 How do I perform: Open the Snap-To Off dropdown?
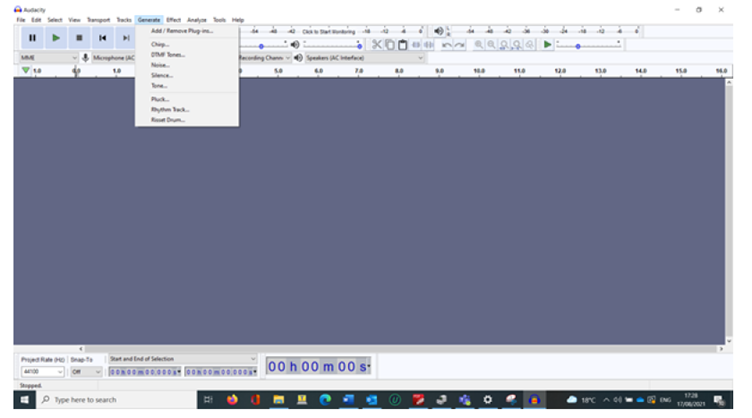pyautogui.click(x=86, y=372)
